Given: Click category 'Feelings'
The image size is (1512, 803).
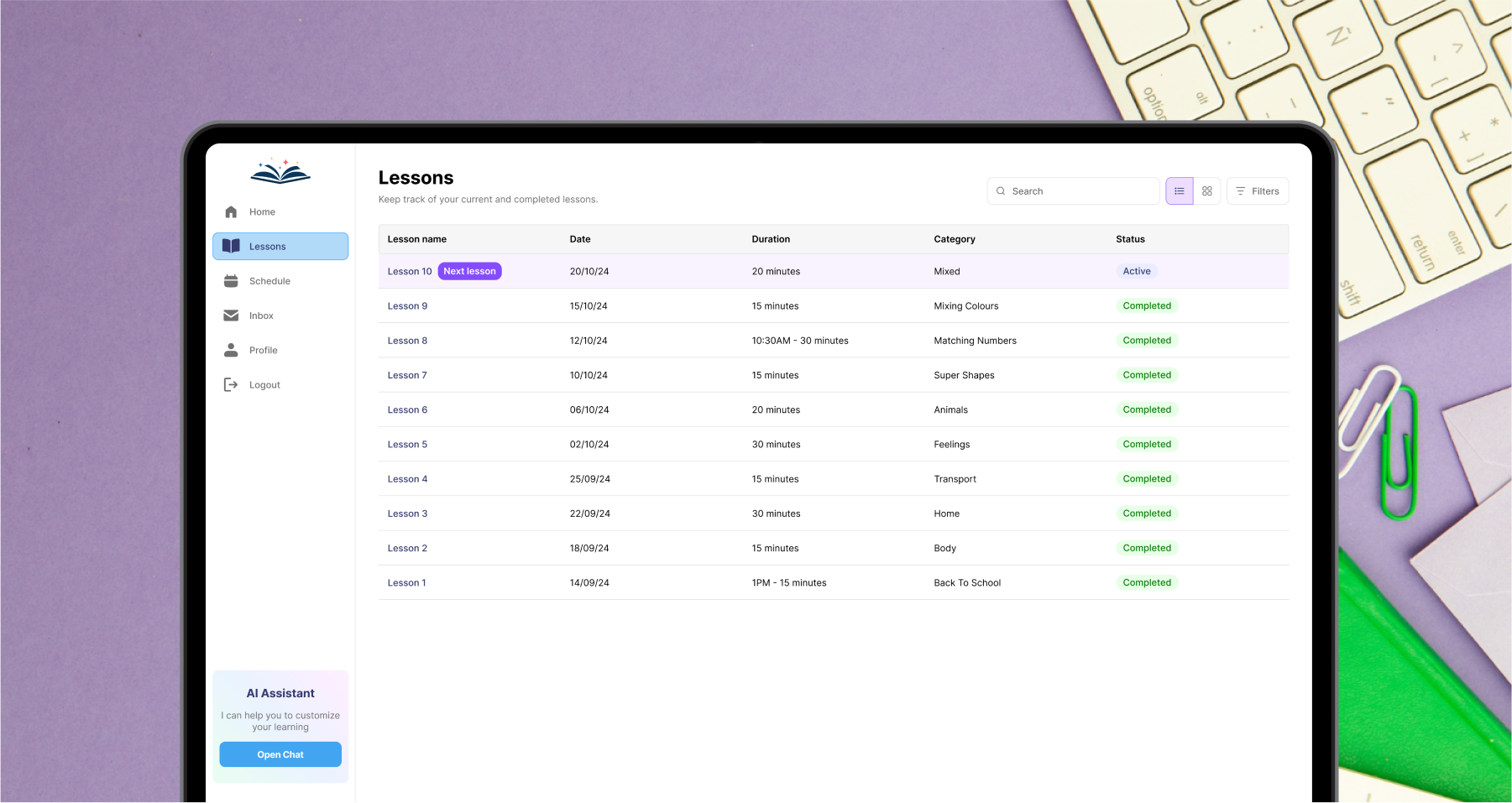Looking at the screenshot, I should click(951, 445).
